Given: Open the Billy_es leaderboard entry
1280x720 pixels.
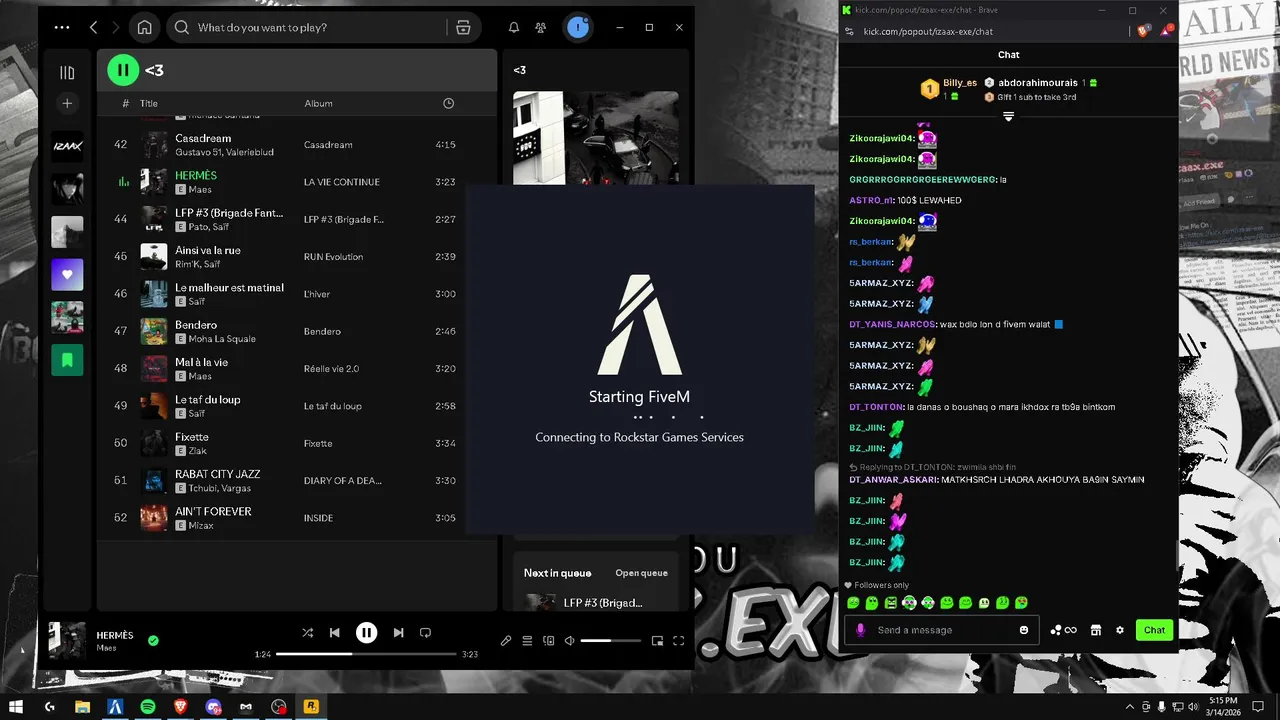Looking at the screenshot, I should point(949,89).
